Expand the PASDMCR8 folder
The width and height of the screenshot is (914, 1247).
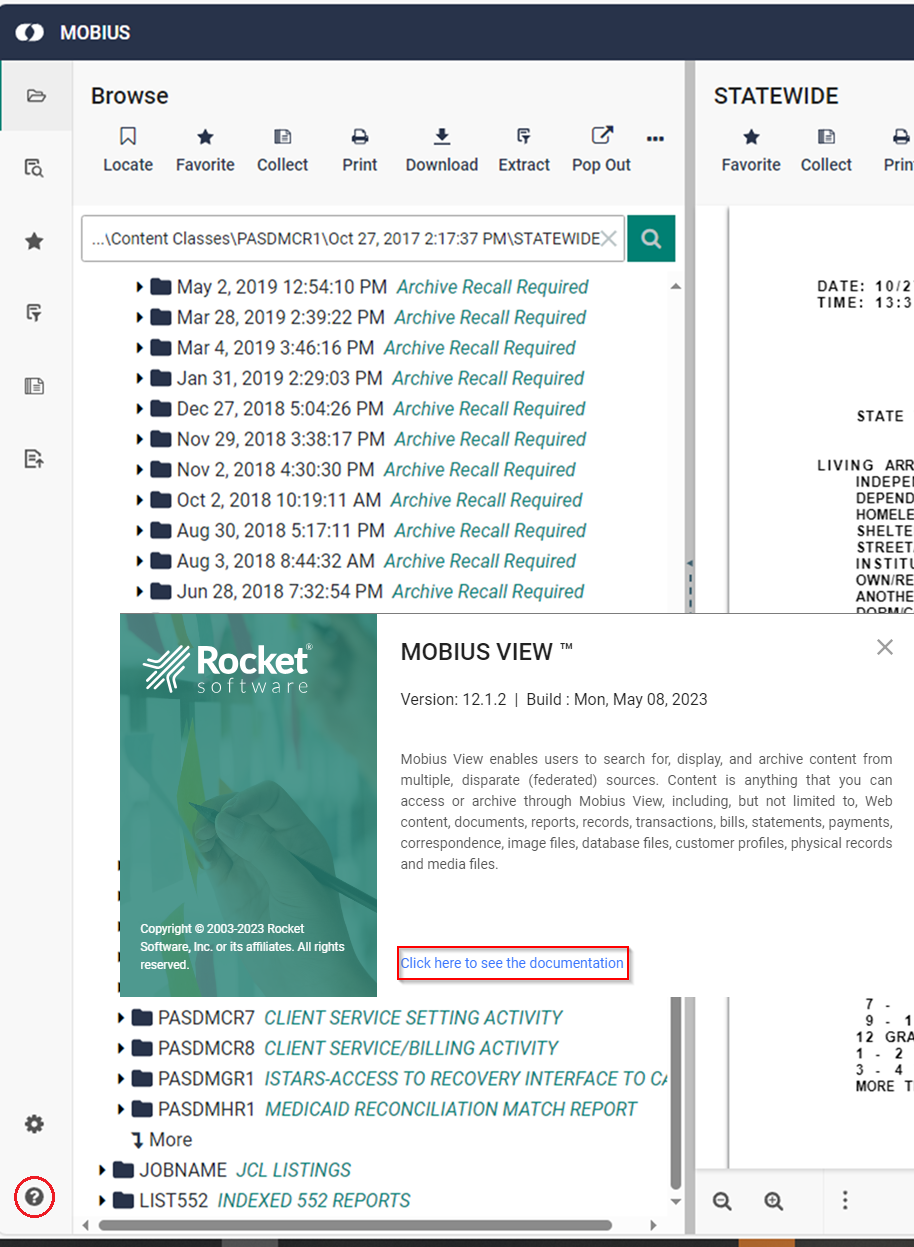coord(122,1049)
